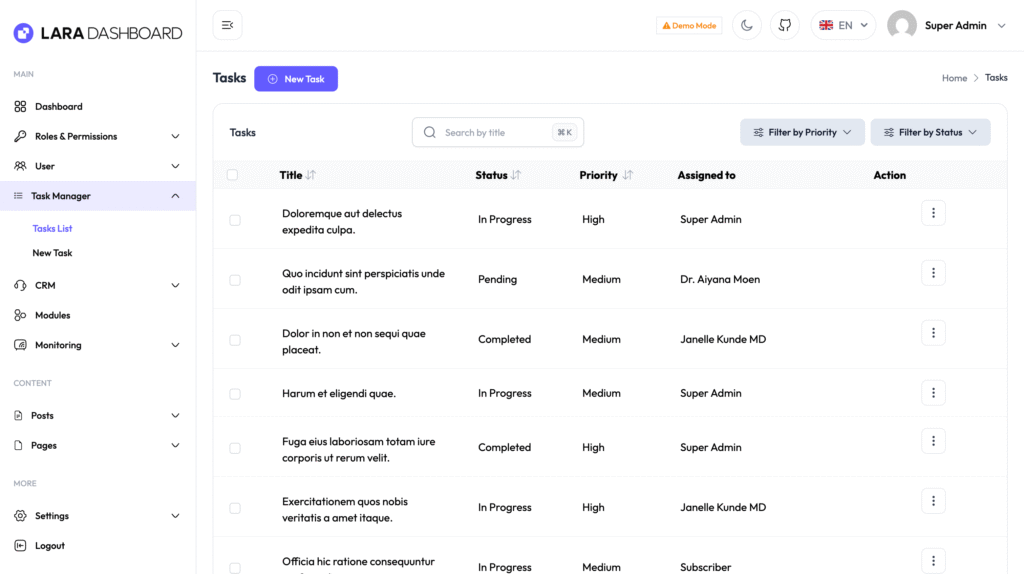Open Tasks List submenu item
1024x574 pixels.
(52, 229)
